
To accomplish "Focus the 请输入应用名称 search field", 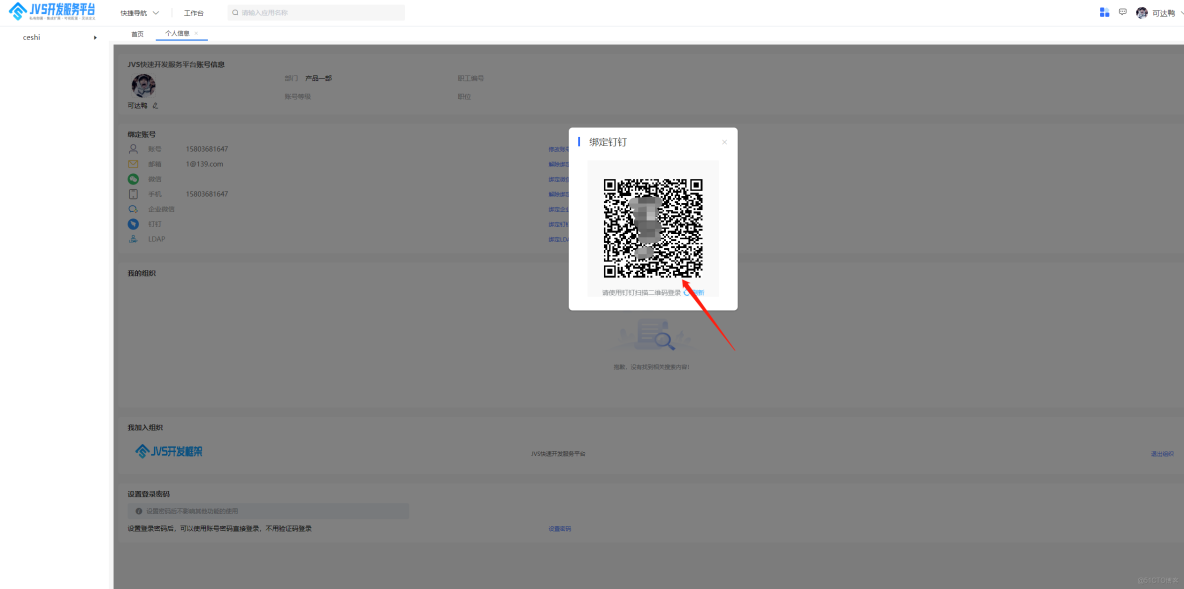I will pos(316,13).
